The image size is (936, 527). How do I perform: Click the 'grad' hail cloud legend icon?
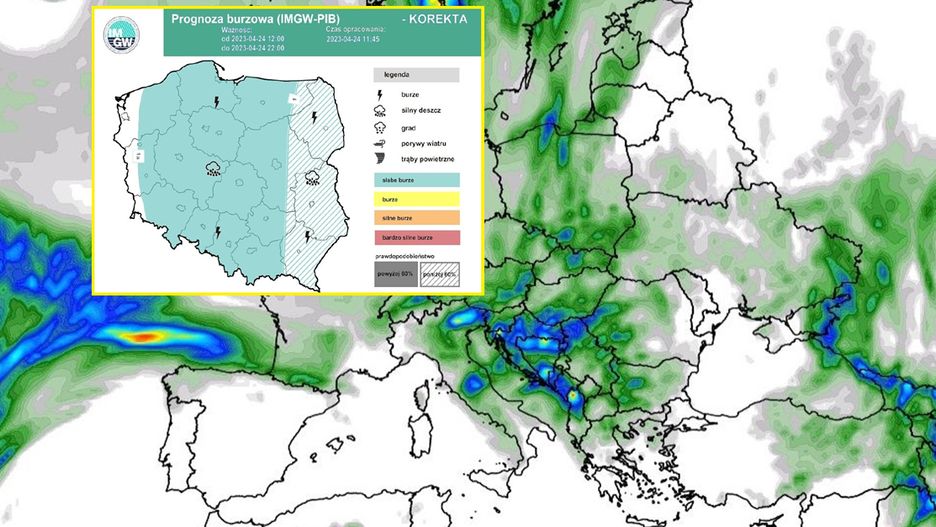pyautogui.click(x=379, y=127)
